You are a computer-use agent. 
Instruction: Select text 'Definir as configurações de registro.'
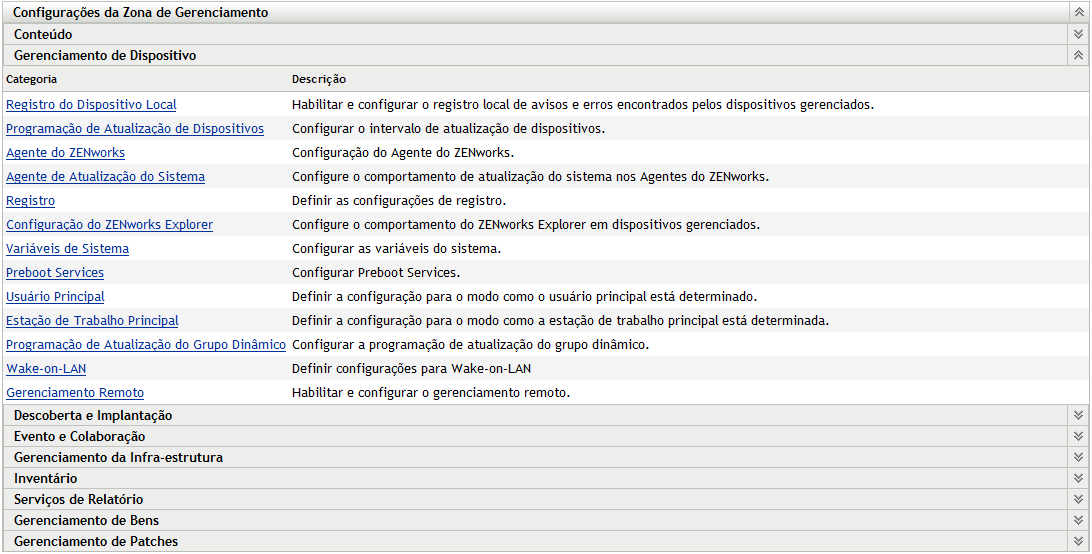[399, 201]
